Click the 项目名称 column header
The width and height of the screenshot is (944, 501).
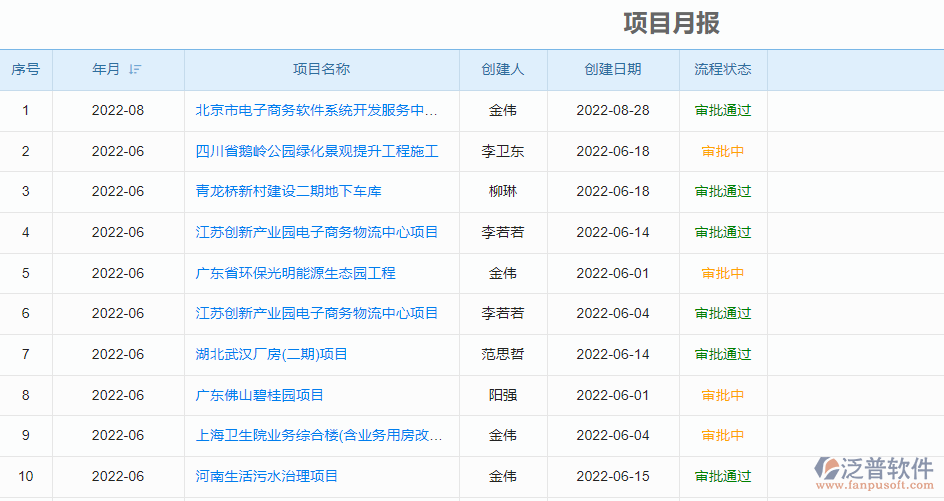pyautogui.click(x=321, y=69)
